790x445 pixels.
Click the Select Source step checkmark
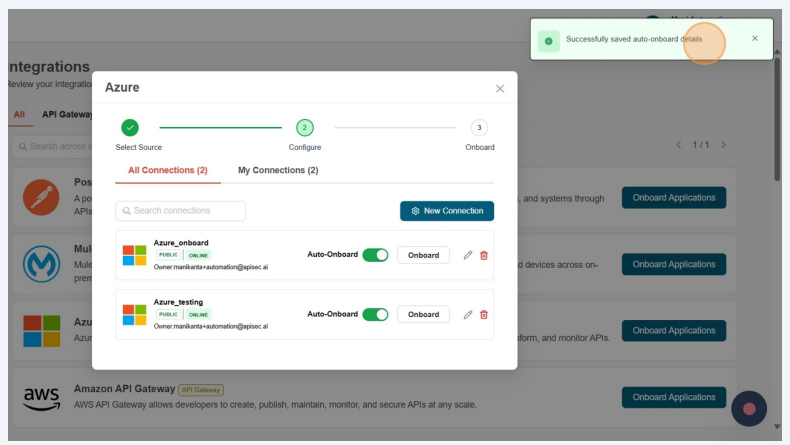(130, 127)
